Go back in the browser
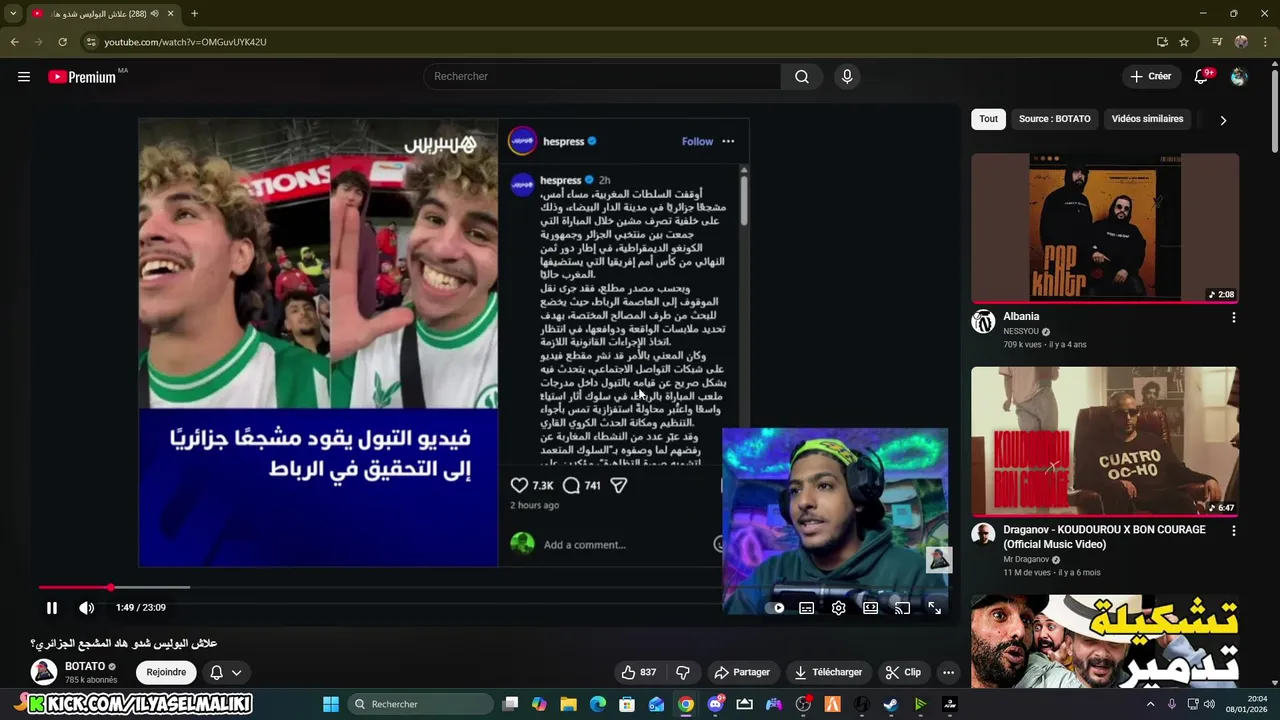The width and height of the screenshot is (1280, 720). 14,42
